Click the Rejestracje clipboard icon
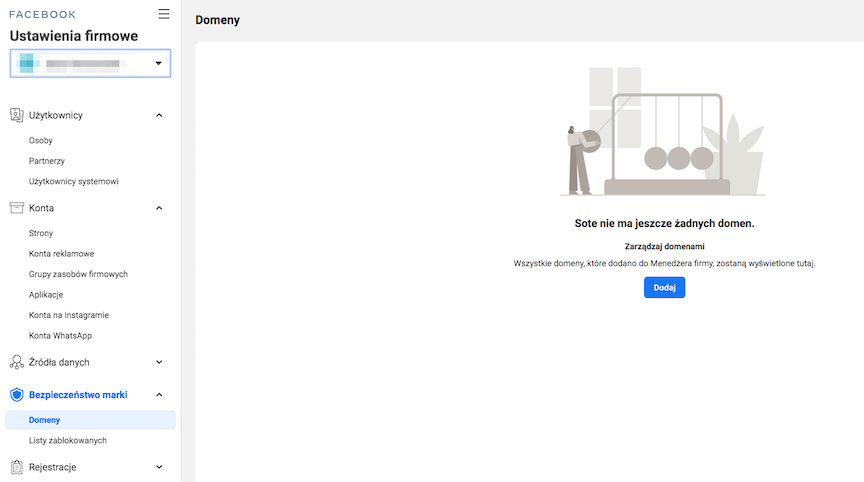864x482 pixels. 16,467
